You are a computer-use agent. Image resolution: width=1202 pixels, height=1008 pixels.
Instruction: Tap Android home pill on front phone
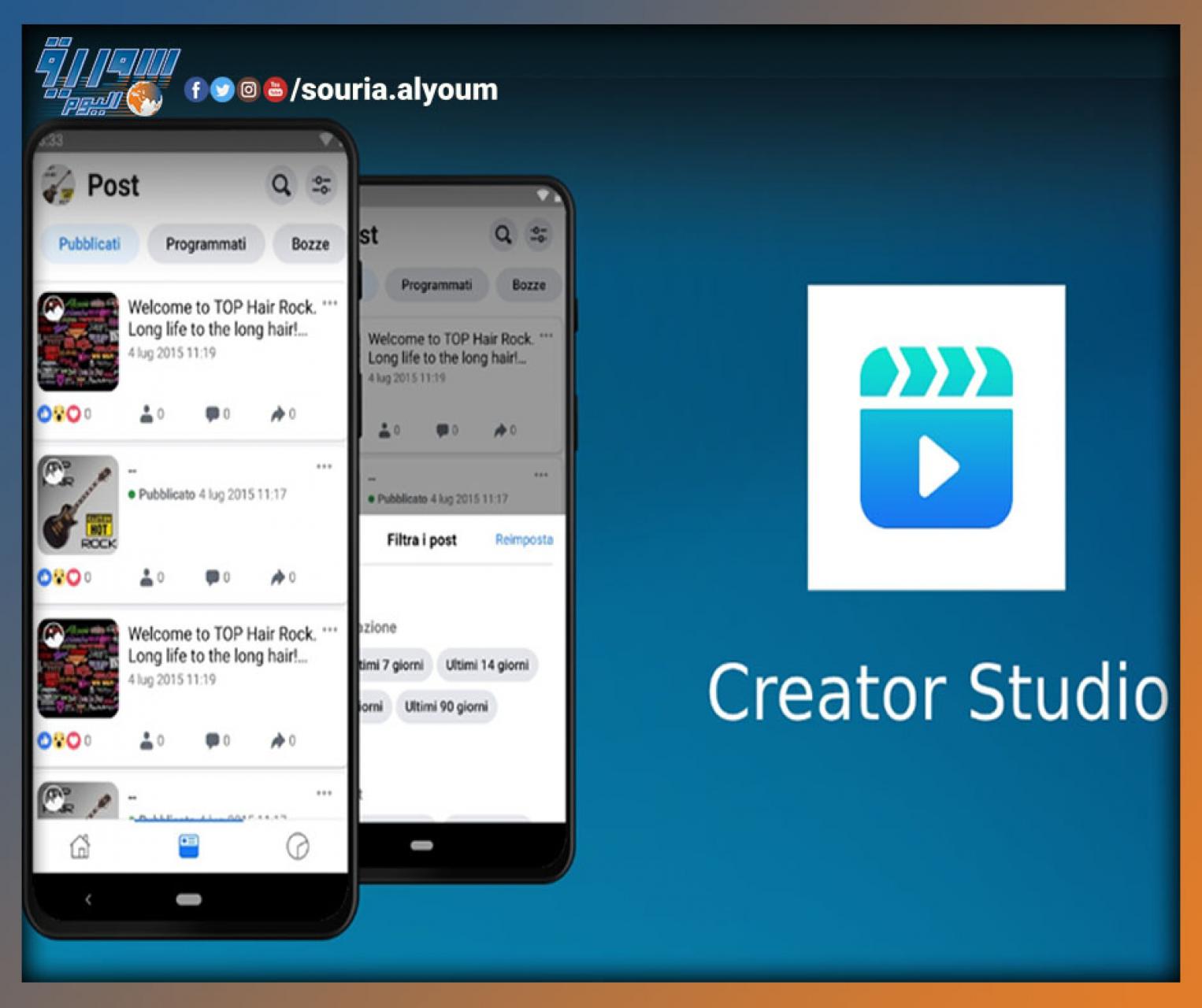(x=188, y=899)
